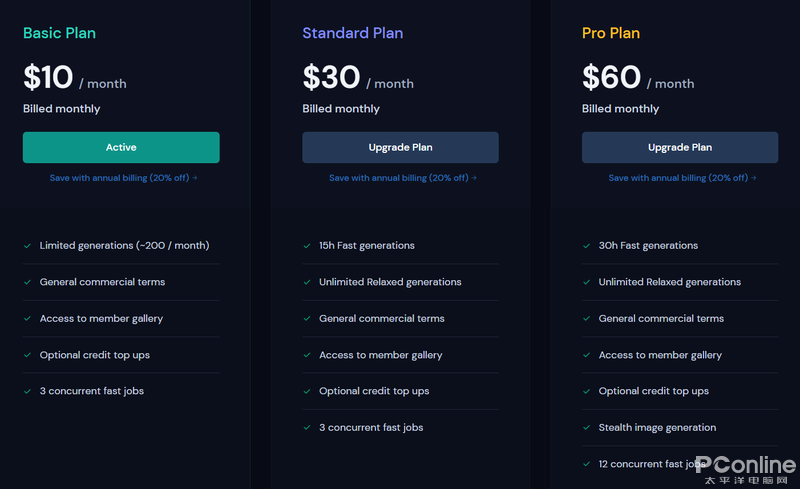The height and width of the screenshot is (489, 800).
Task: Click the $60 / month price text
Action: pos(638,78)
